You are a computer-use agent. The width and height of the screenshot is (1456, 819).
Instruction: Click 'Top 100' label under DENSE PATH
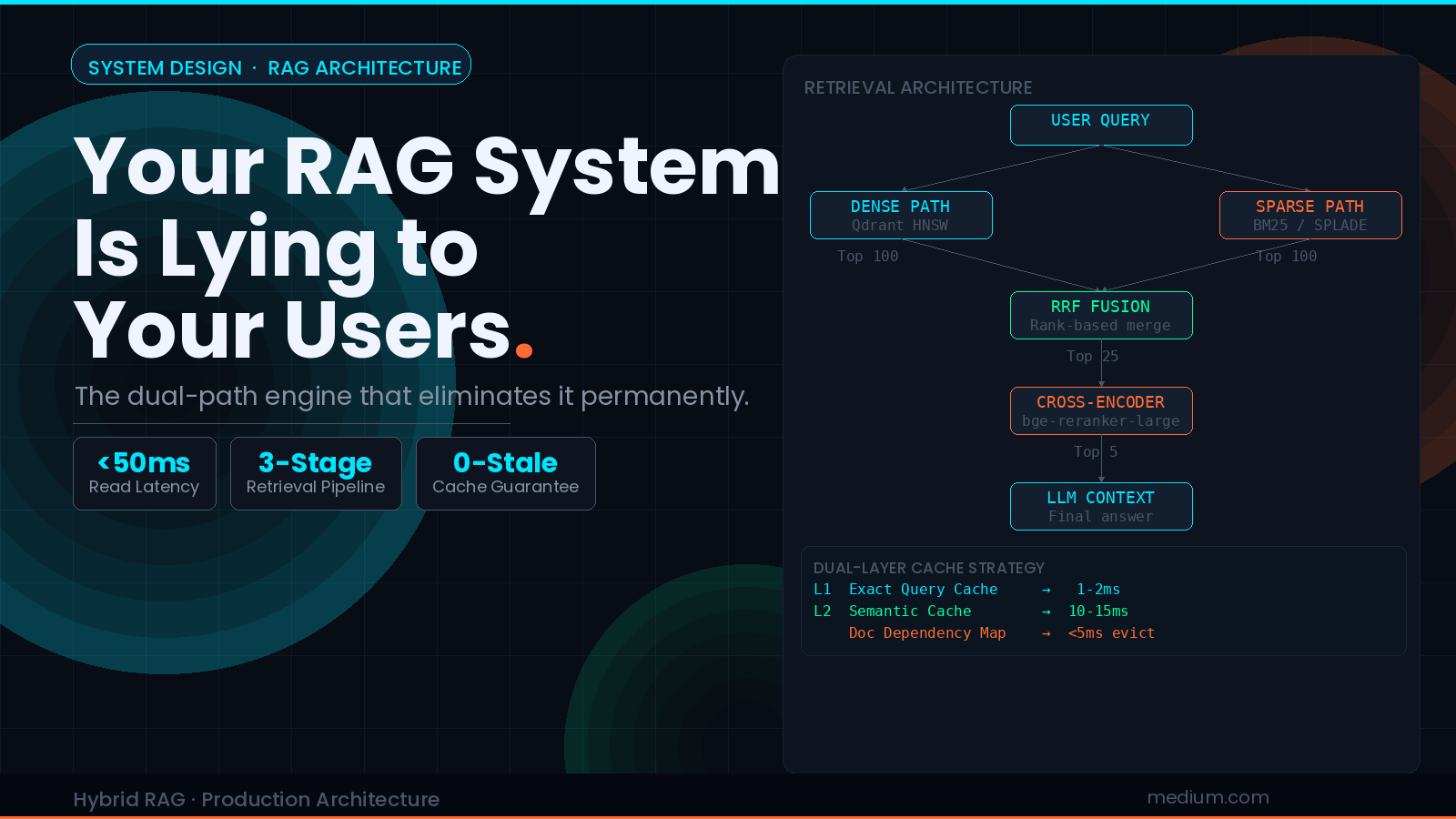[868, 257]
